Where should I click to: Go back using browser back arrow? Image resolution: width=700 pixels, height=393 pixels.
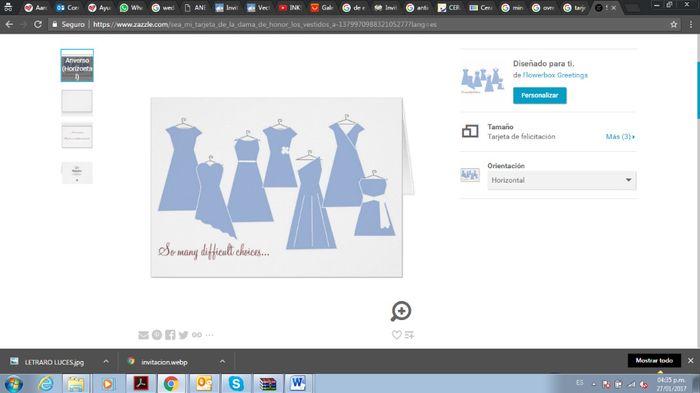coord(9,25)
